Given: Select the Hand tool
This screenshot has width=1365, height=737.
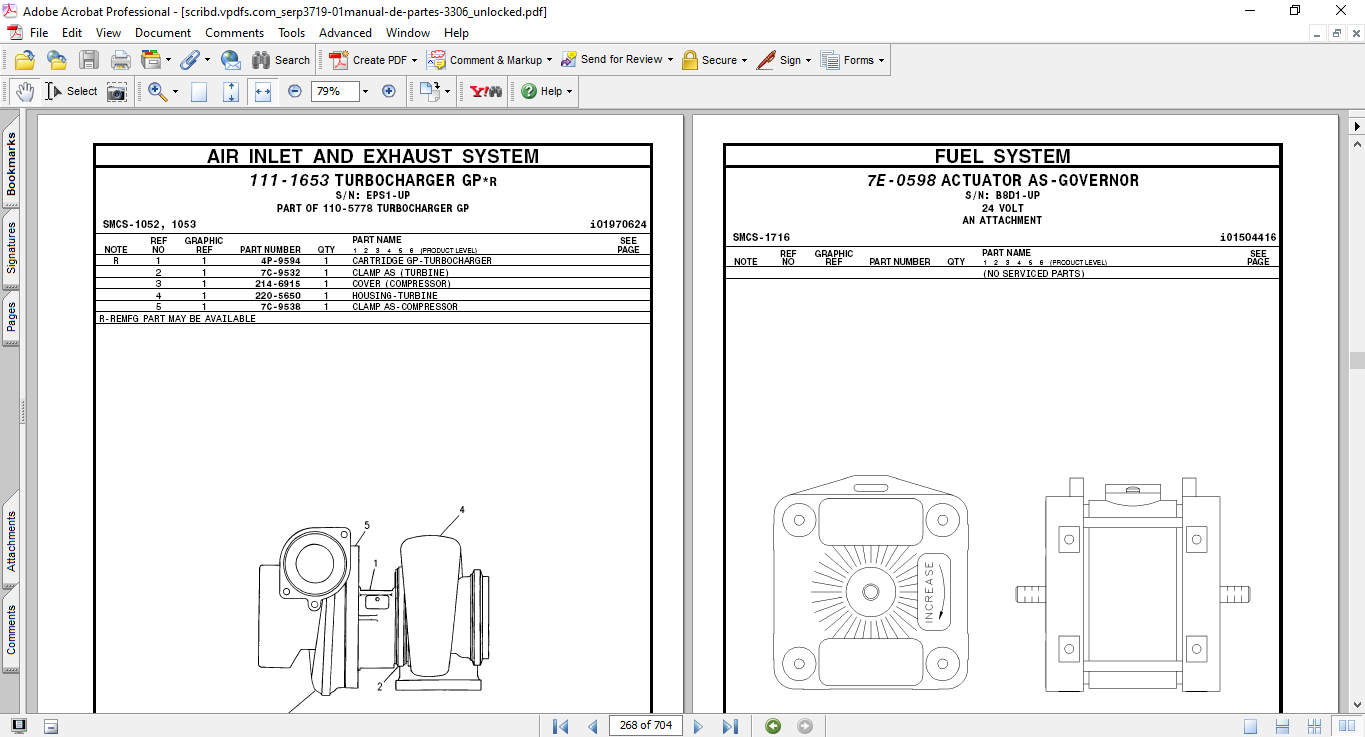Looking at the screenshot, I should click(x=24, y=91).
